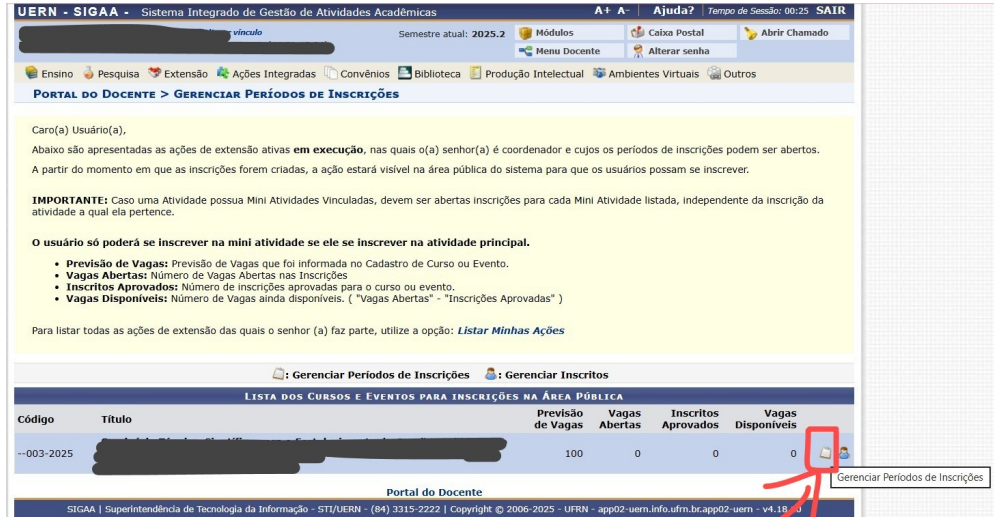Open the Módulos button
Screen dimensions: 994x521
click(569, 33)
